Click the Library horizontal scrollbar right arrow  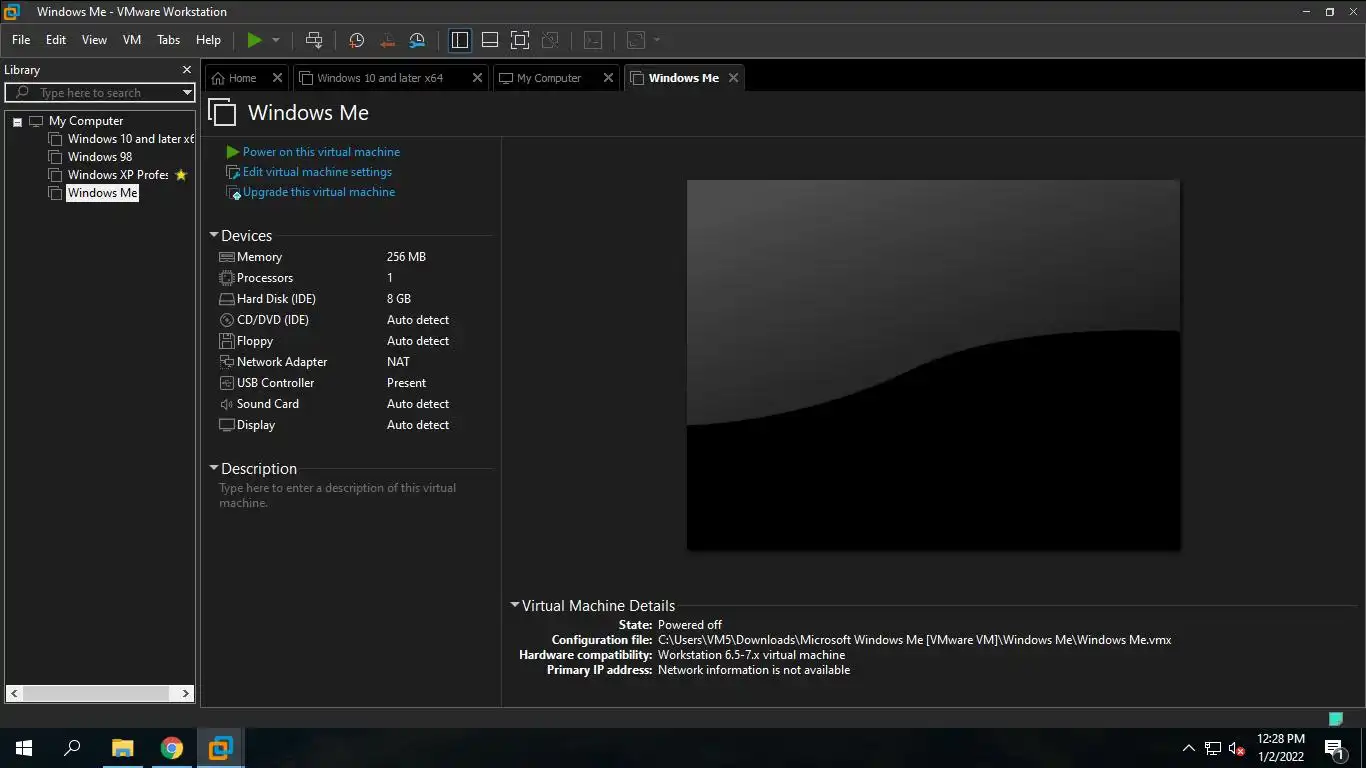click(186, 693)
